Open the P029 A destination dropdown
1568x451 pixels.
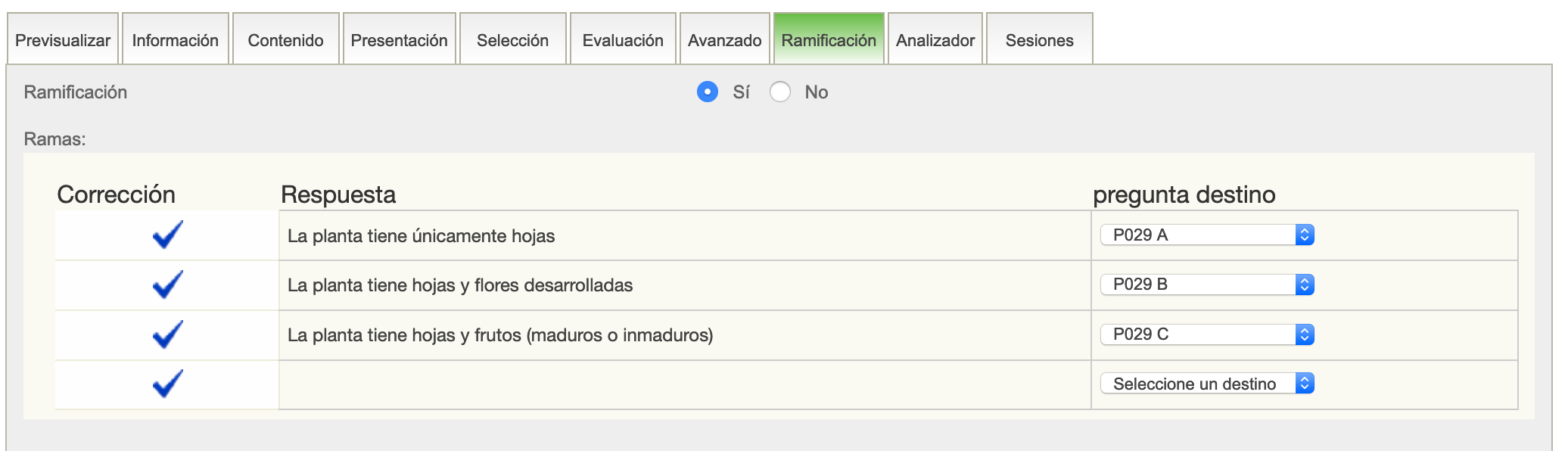1207,235
